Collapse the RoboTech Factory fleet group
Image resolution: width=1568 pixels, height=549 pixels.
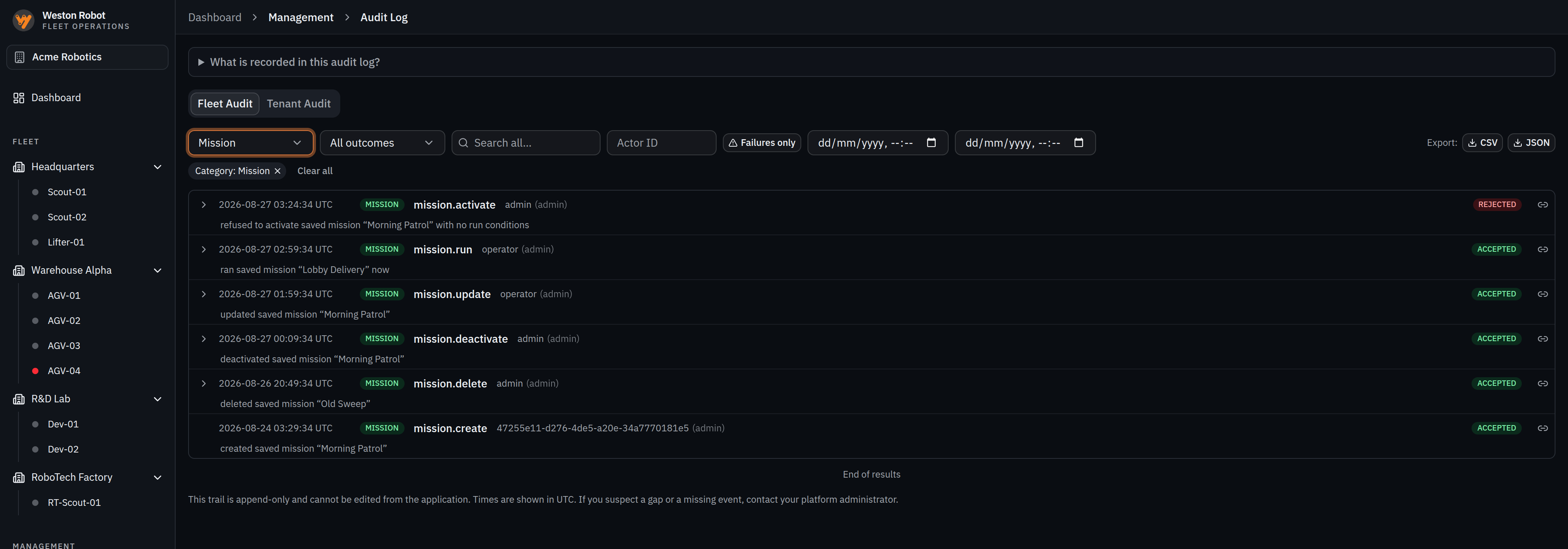(x=158, y=478)
